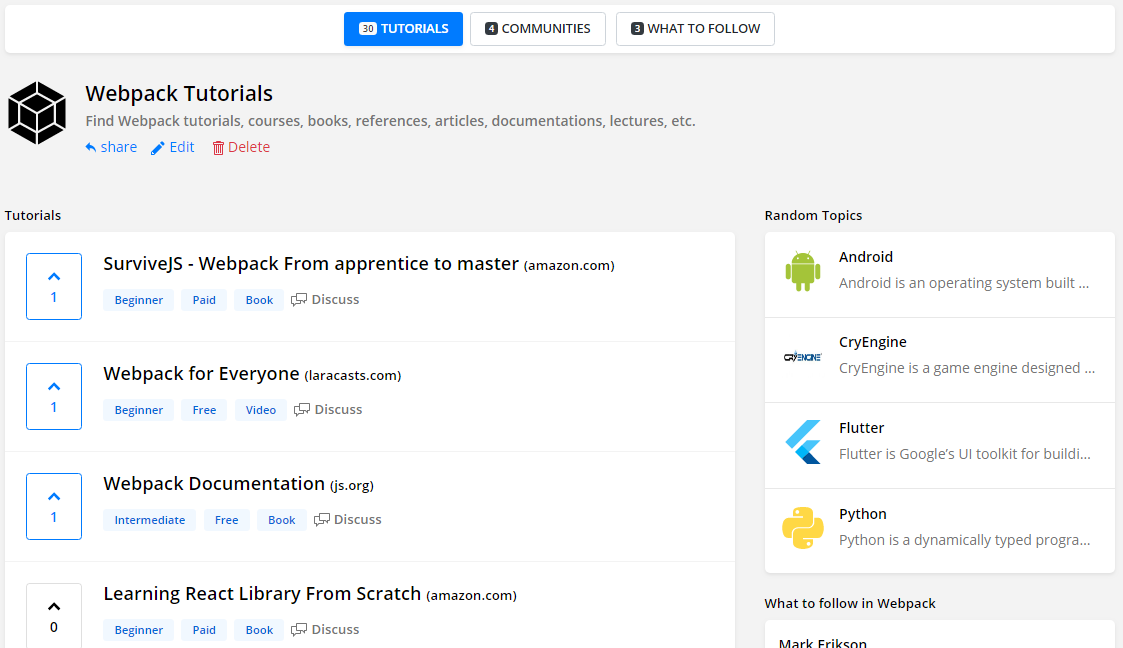Open the Tutorials tab

tap(403, 29)
